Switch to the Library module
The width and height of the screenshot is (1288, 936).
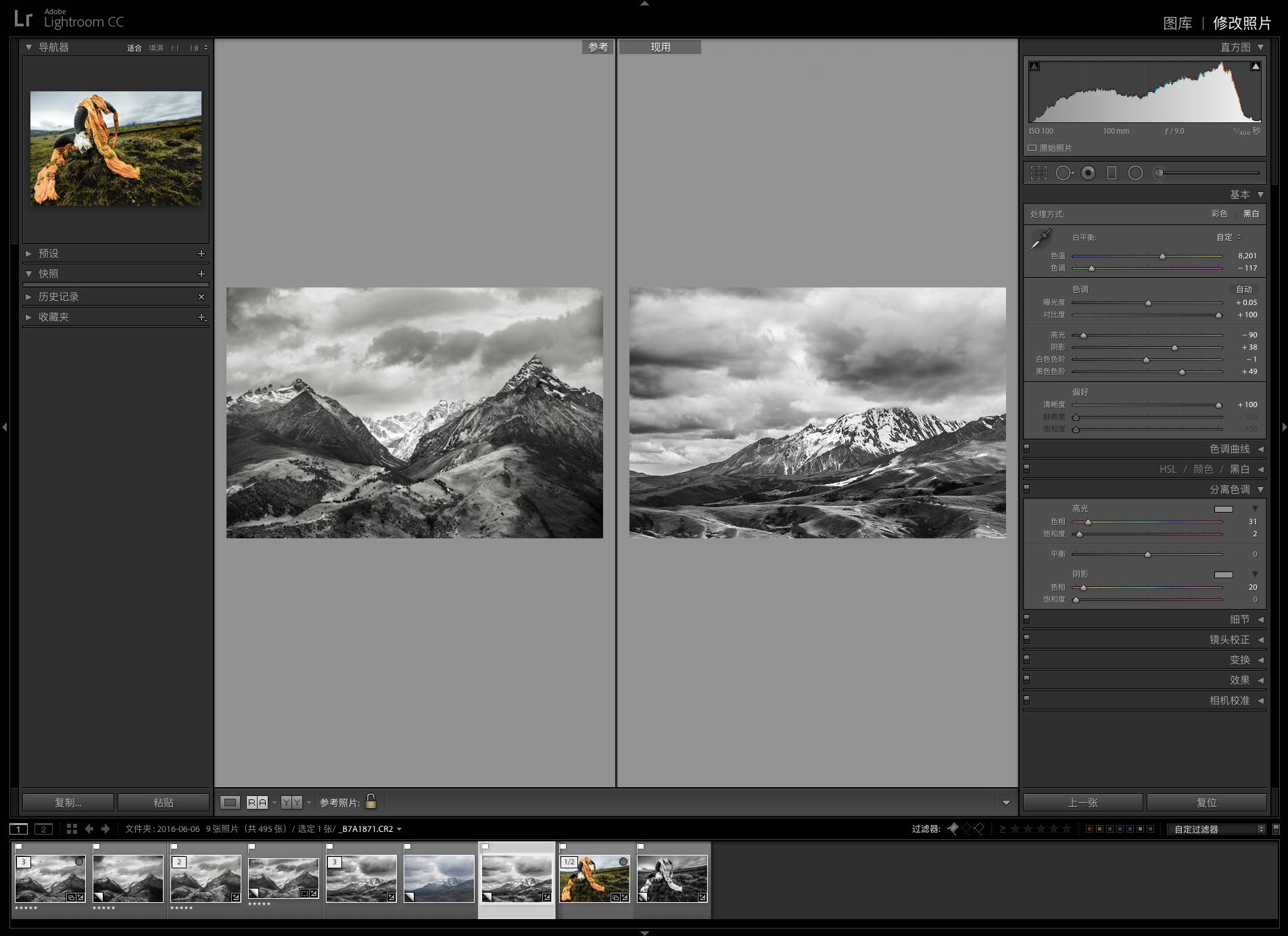pyautogui.click(x=1177, y=23)
